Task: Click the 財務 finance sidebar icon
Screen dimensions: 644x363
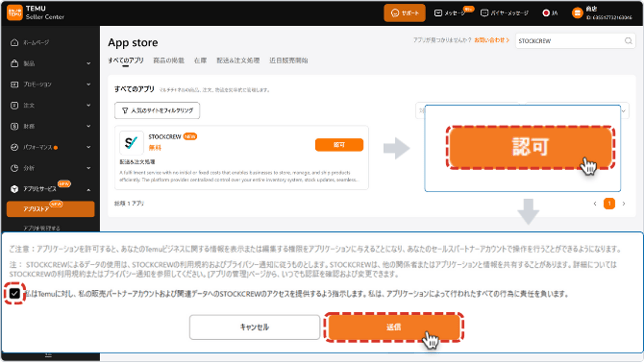Action: click(x=14, y=126)
